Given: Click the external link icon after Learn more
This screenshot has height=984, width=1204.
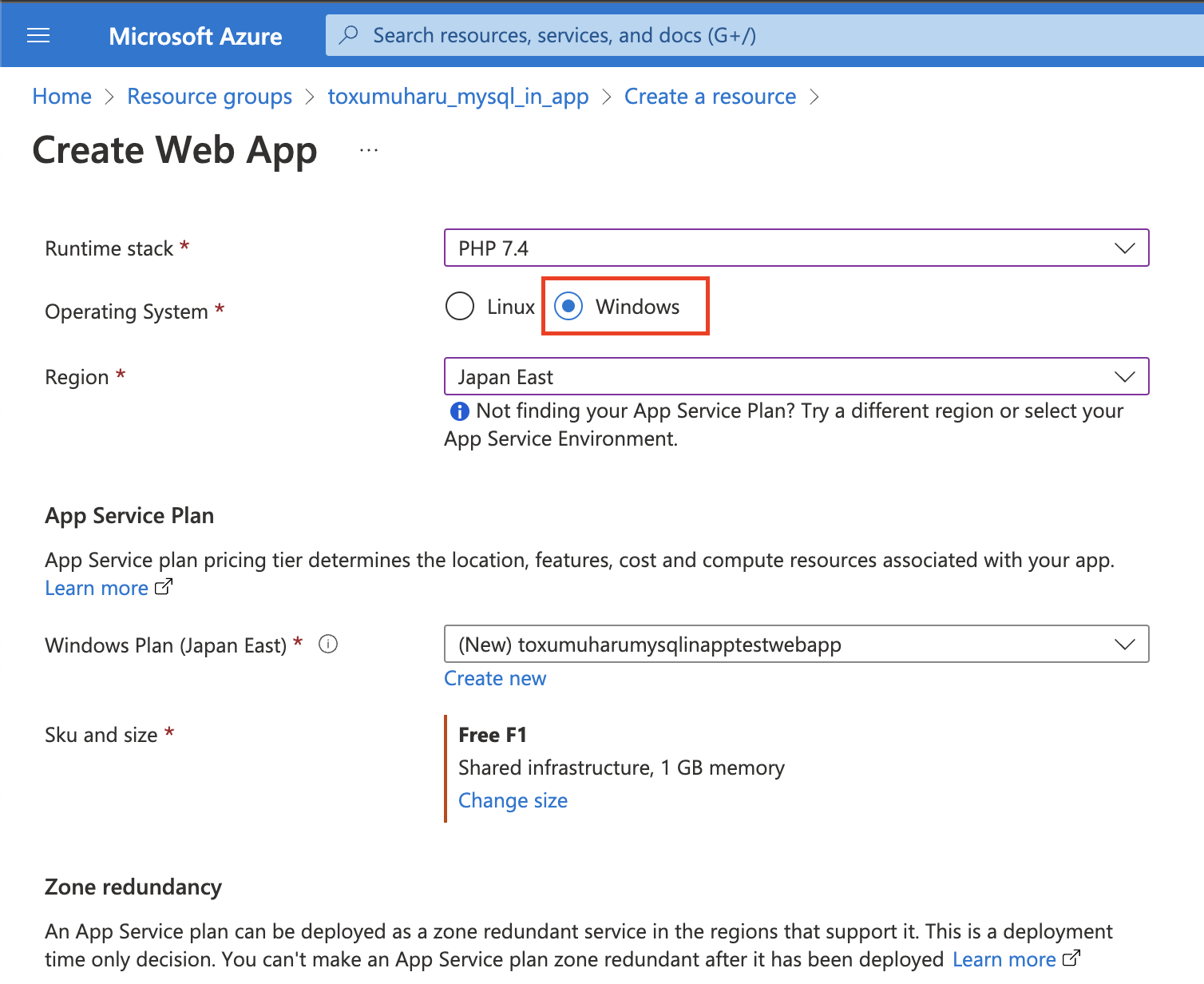Looking at the screenshot, I should tap(163, 586).
